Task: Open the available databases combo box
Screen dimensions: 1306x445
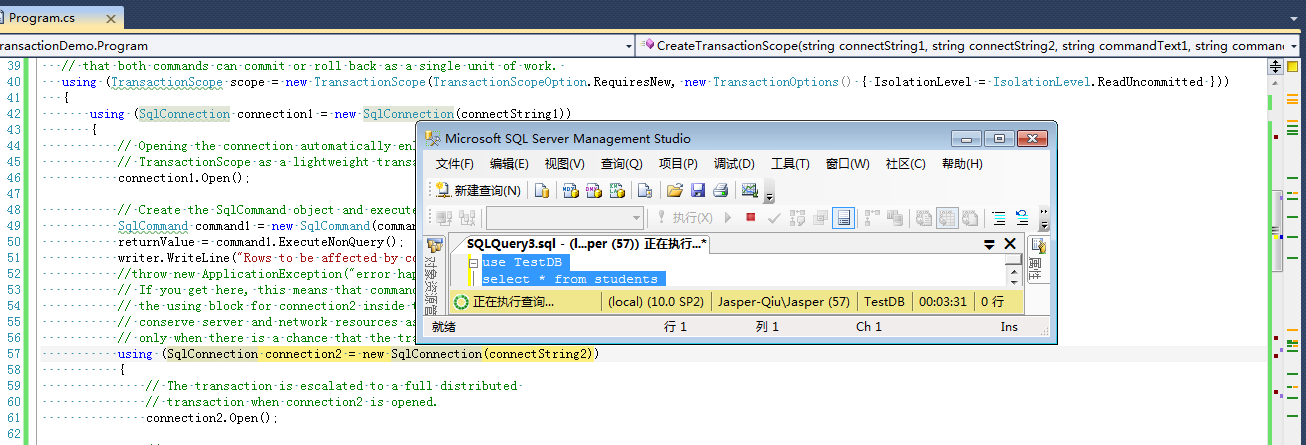Action: point(565,217)
